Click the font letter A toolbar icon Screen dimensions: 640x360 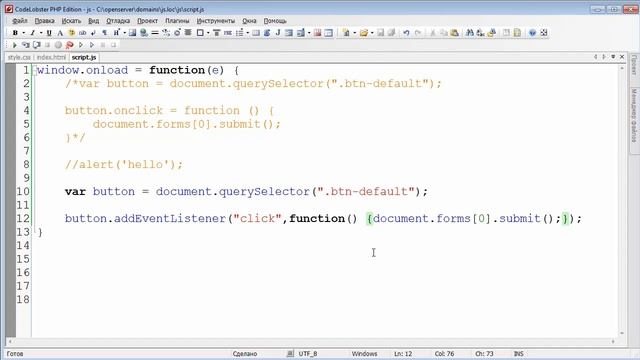60,33
